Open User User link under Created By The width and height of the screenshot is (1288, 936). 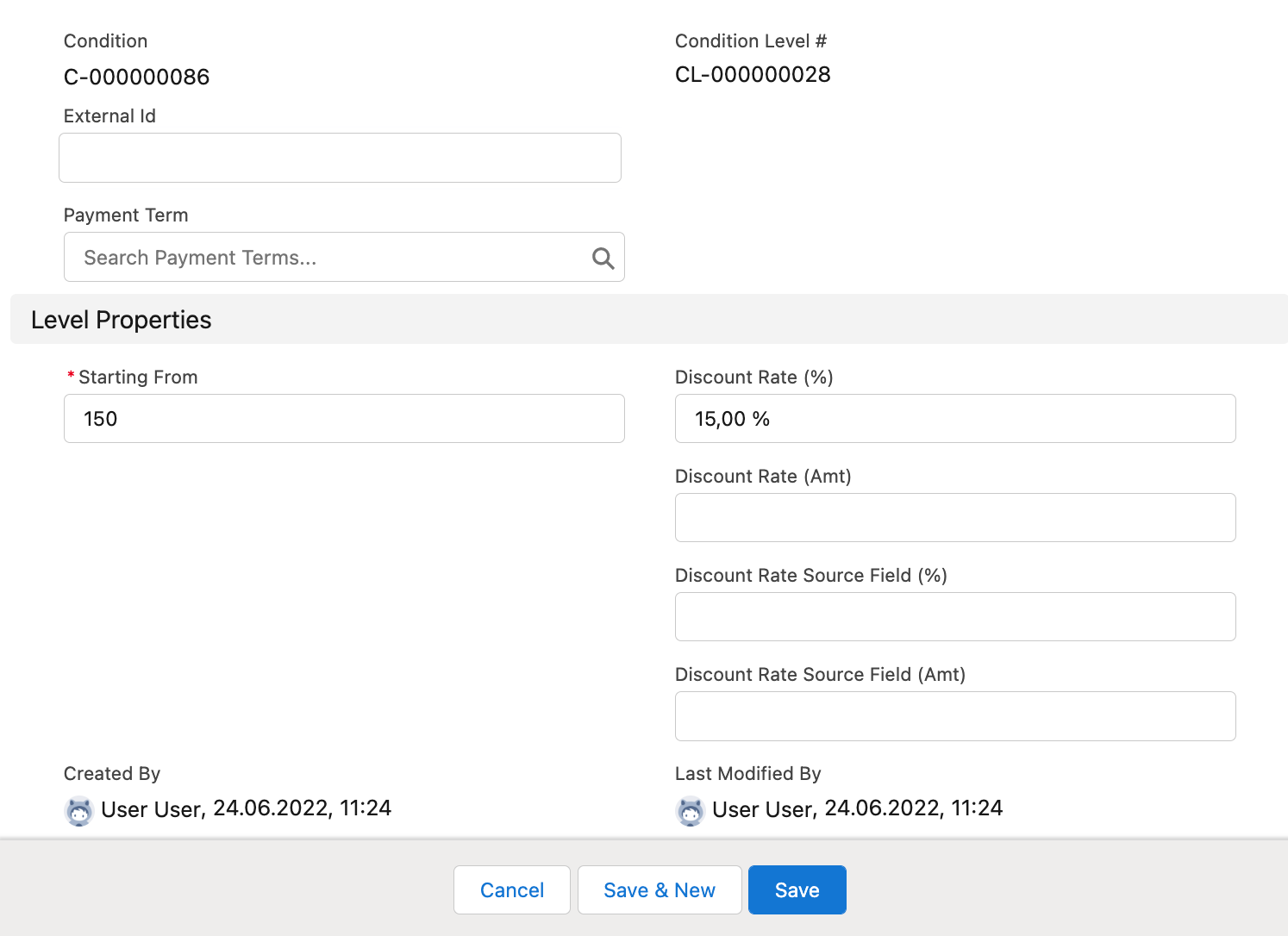(151, 809)
